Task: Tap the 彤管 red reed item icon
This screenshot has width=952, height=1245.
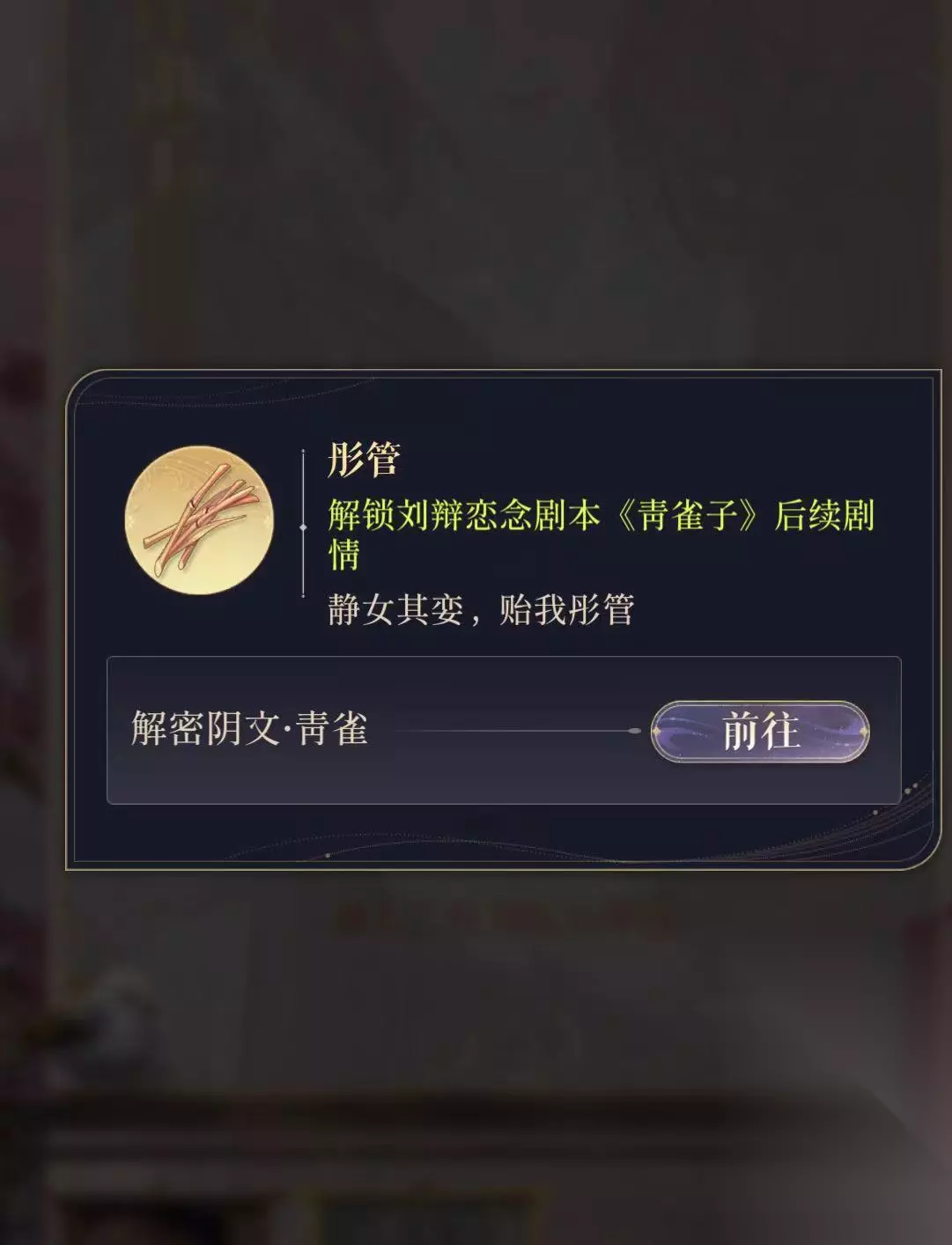Action: (x=200, y=520)
